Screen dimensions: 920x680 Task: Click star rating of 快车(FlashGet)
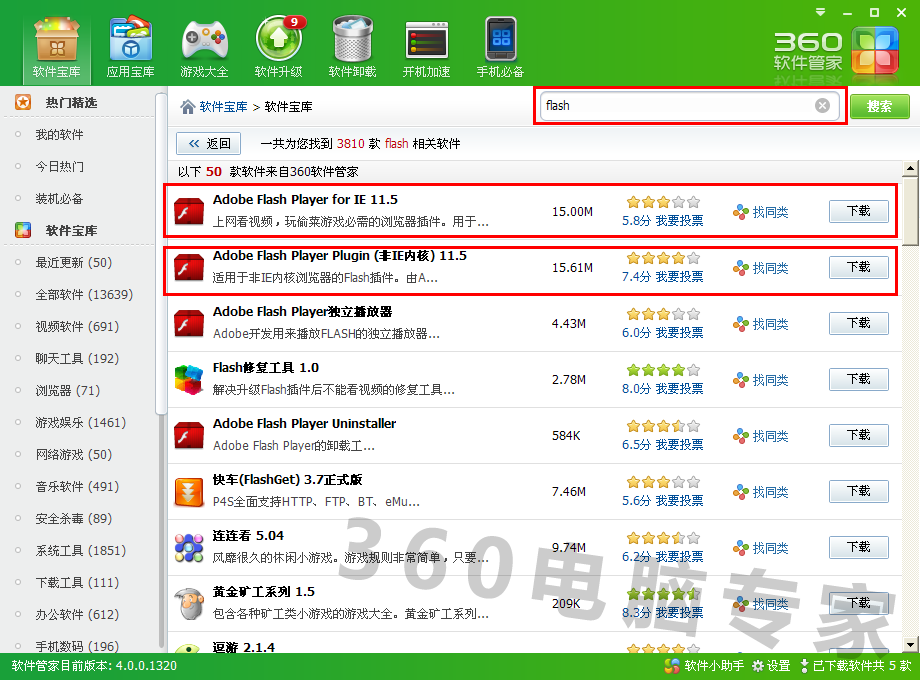pos(663,482)
